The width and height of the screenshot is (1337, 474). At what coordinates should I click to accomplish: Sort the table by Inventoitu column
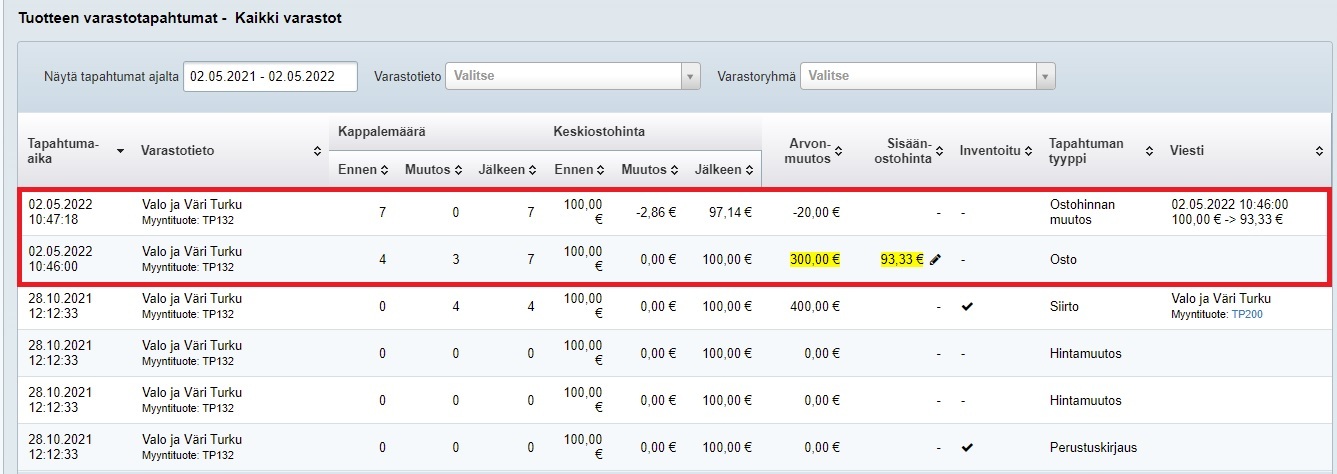point(1027,151)
